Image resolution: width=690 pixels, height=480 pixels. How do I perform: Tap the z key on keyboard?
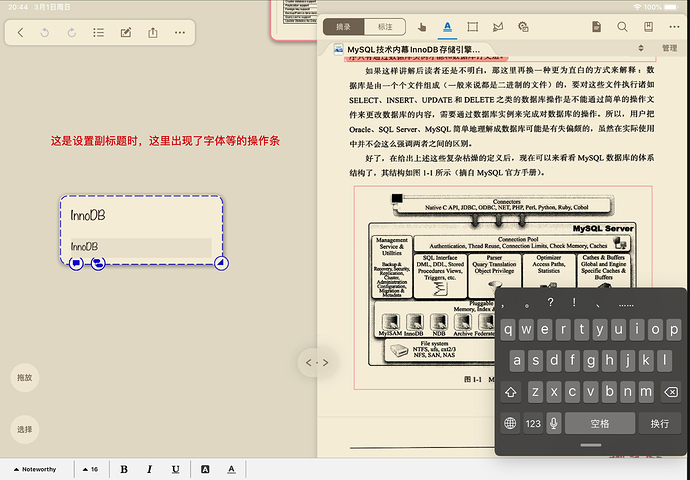[536, 392]
